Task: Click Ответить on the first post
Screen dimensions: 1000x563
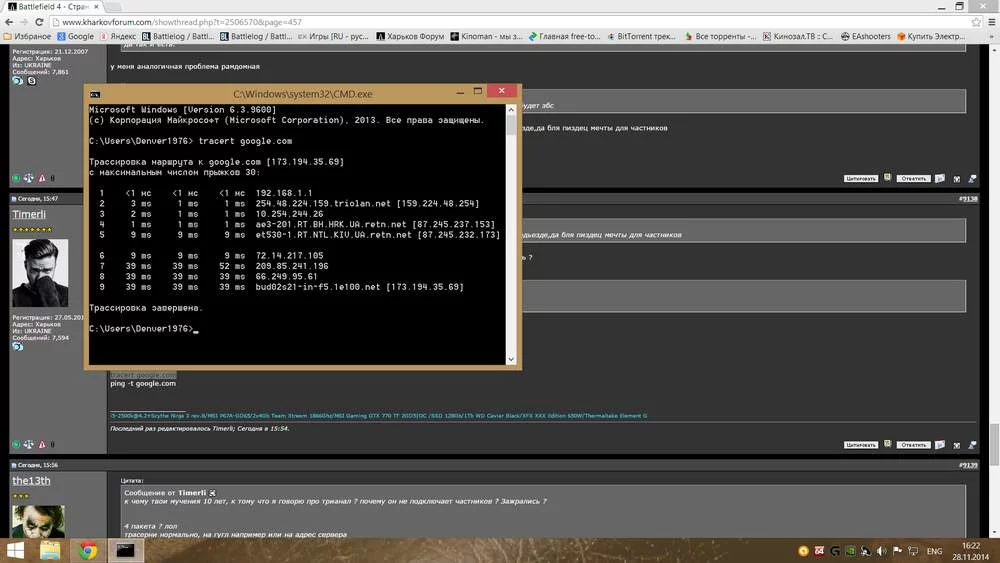Action: click(x=913, y=179)
